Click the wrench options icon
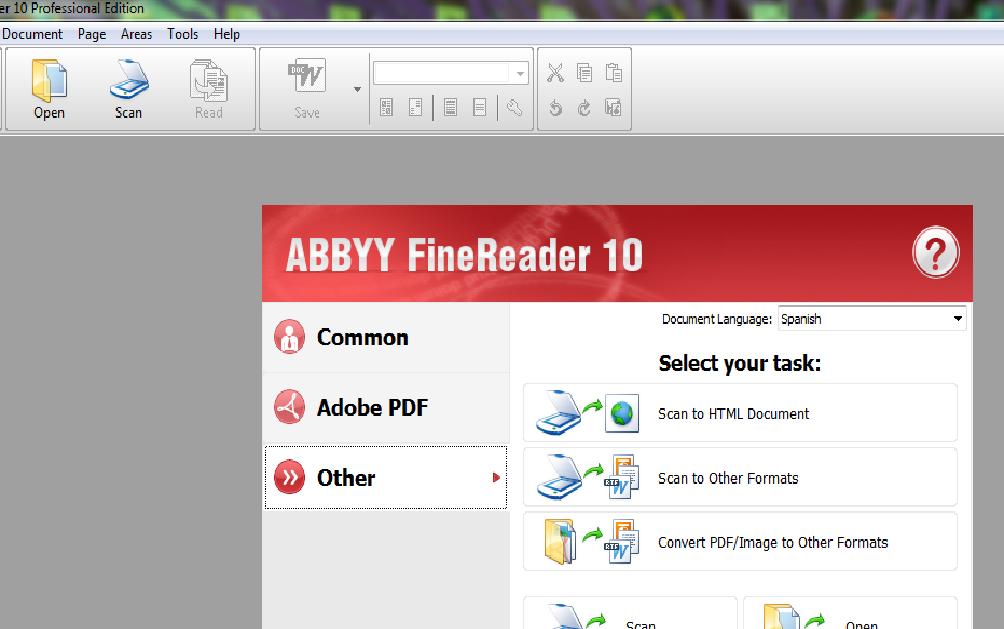This screenshot has width=1004, height=629. click(514, 108)
